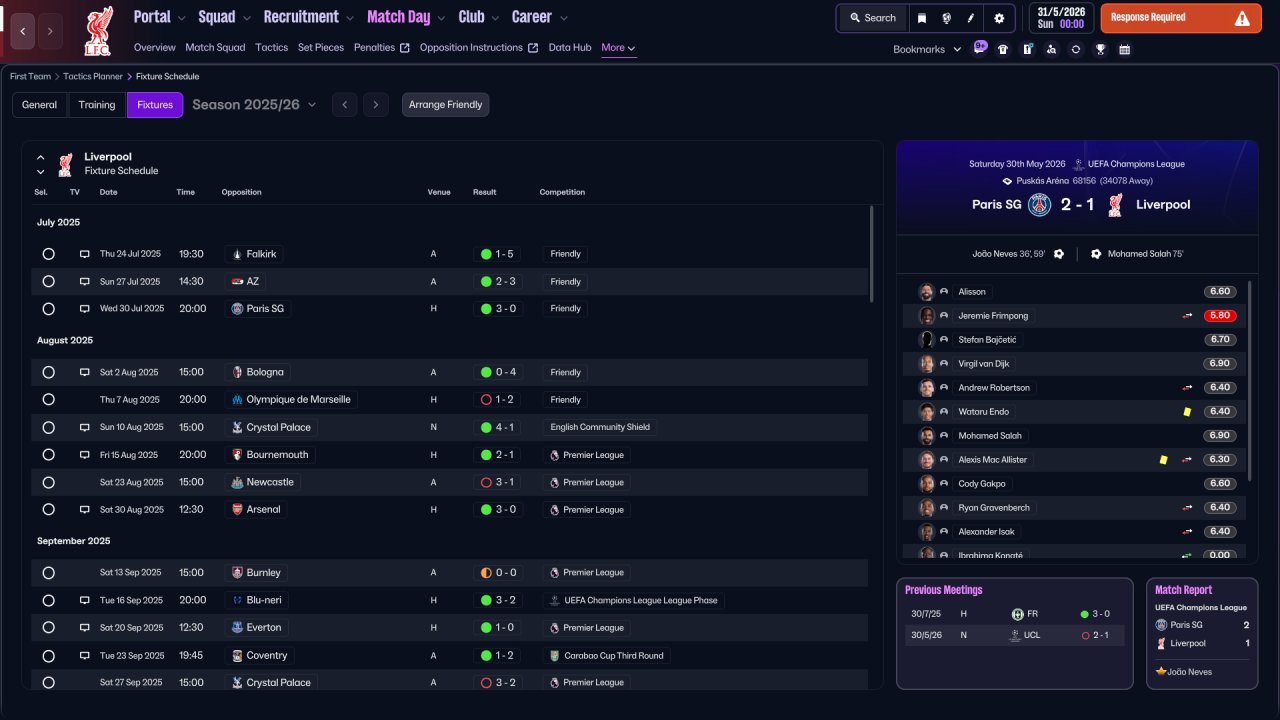Click the calendar schedule bookmark icon
The image size is (1280, 720).
point(1124,49)
